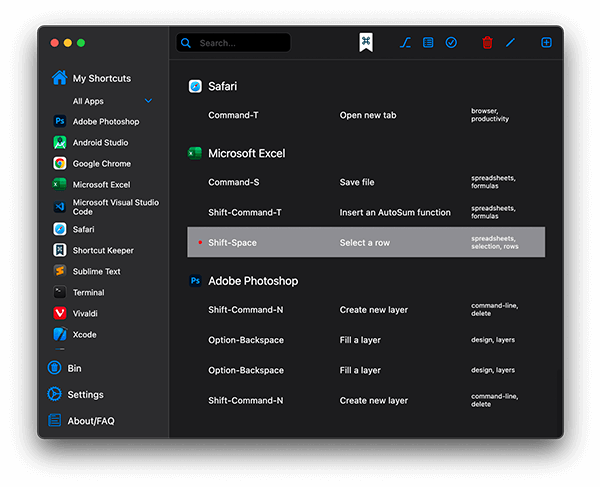600x487 pixels.
Task: Select the Insert an AutoSum function row
Action: click(366, 212)
